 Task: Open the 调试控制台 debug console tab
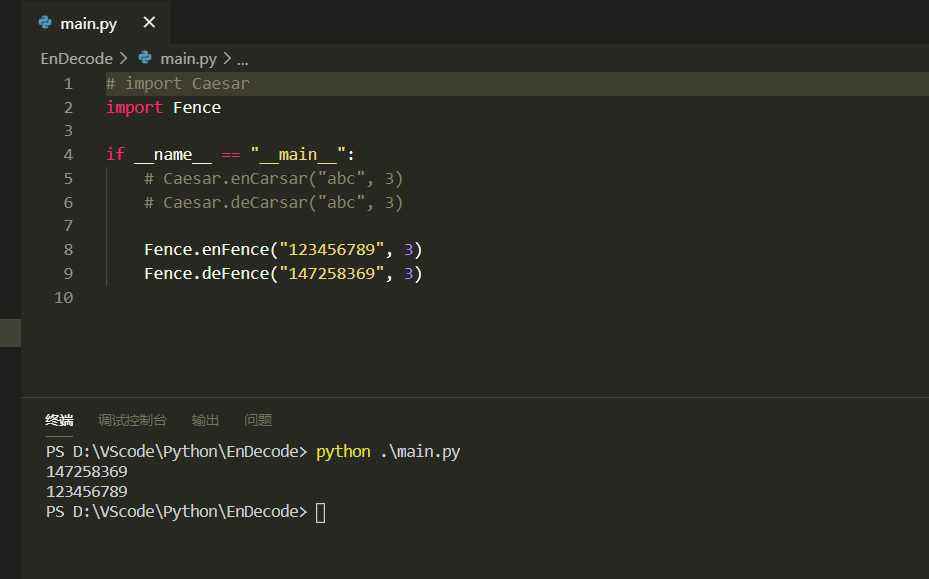[132, 420]
